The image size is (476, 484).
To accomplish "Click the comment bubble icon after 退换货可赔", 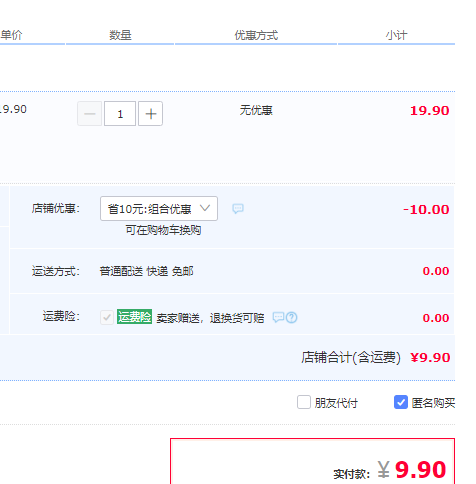I will coord(278,317).
